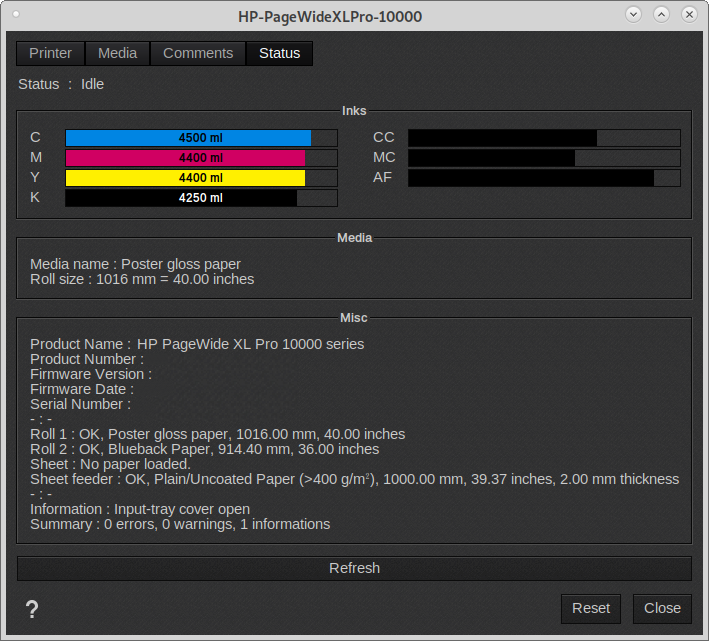Screen dimensions: 709x641
Task: Click the yellow ink level bar
Action: [201, 178]
